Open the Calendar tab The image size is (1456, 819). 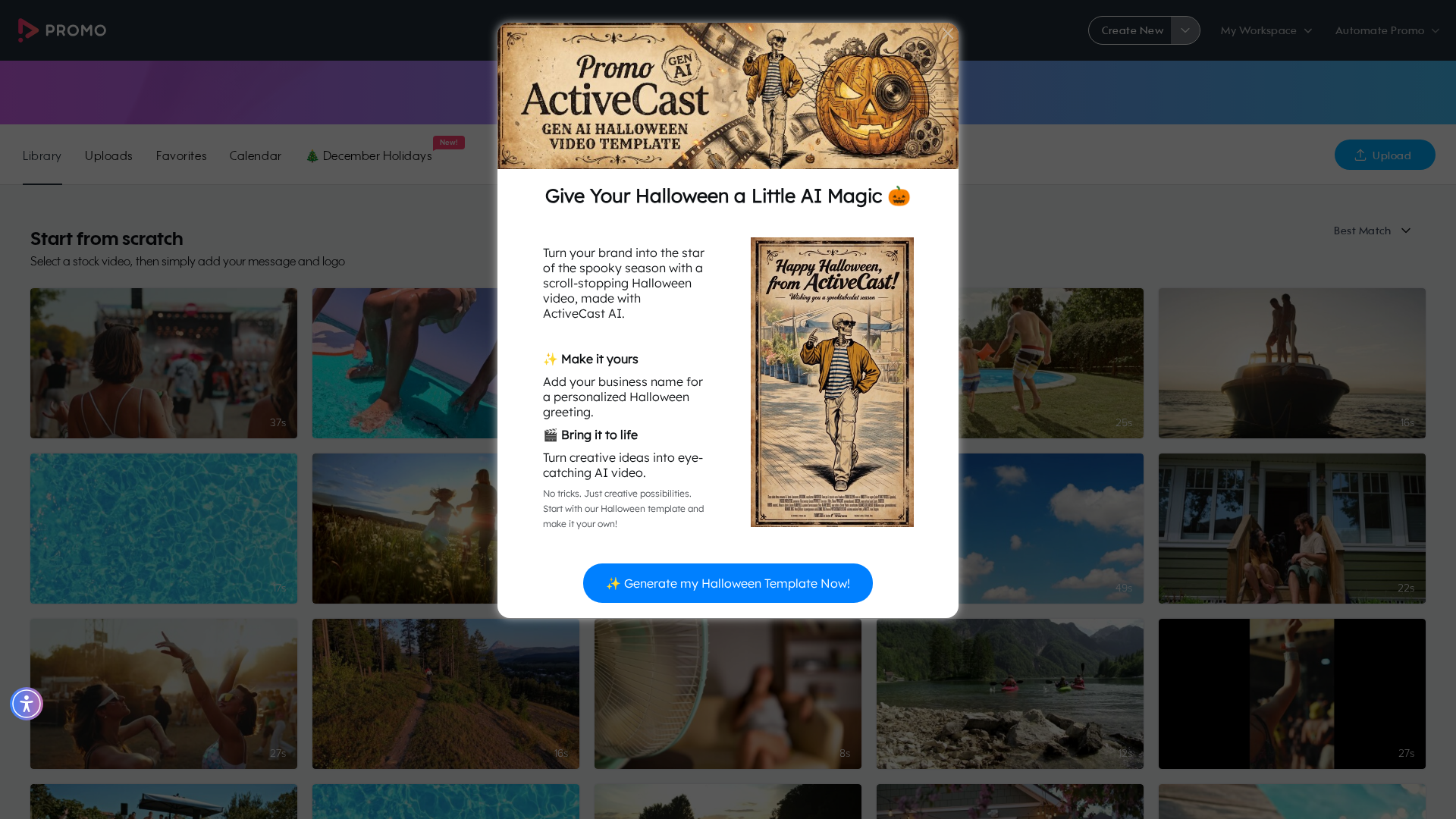pyautogui.click(x=256, y=155)
